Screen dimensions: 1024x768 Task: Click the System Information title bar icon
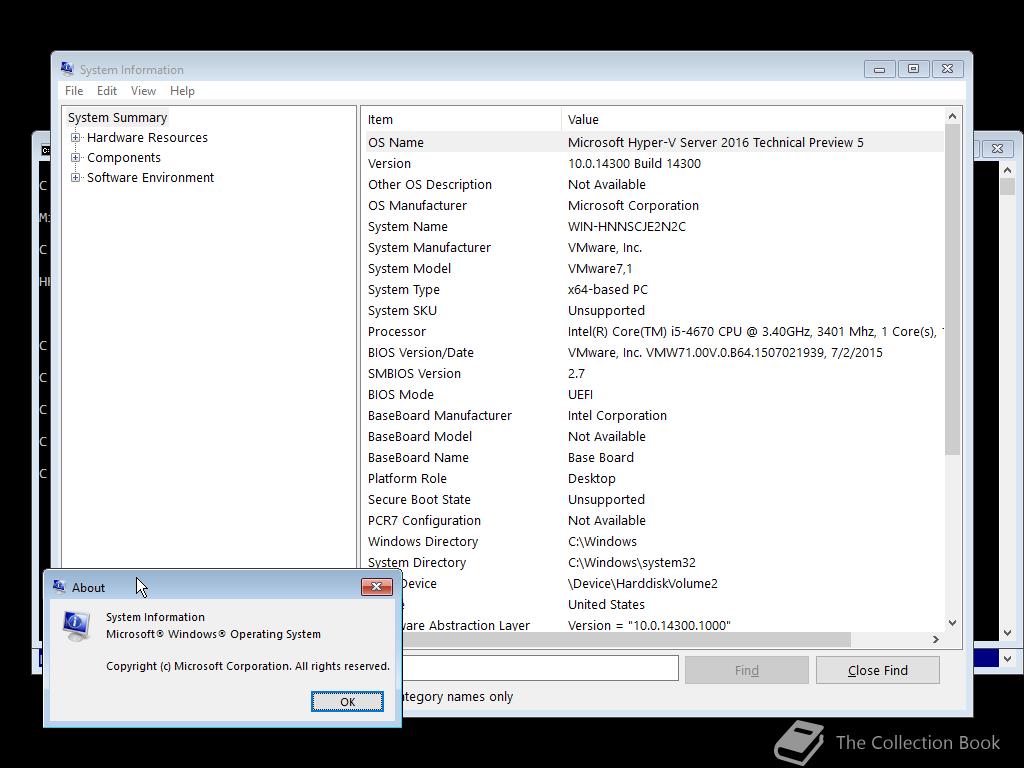point(67,69)
